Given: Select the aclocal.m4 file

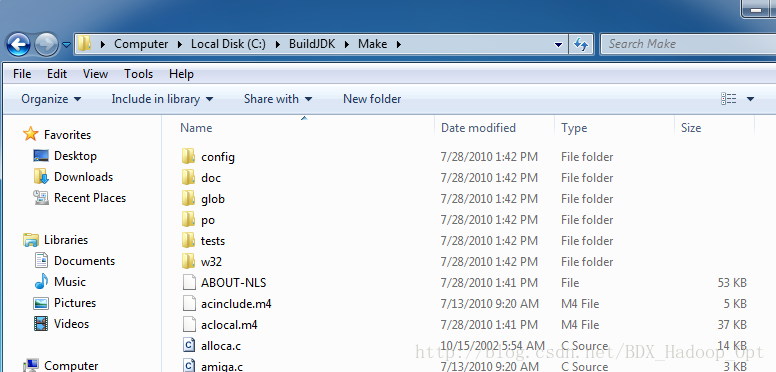Looking at the screenshot, I should pyautogui.click(x=229, y=325).
